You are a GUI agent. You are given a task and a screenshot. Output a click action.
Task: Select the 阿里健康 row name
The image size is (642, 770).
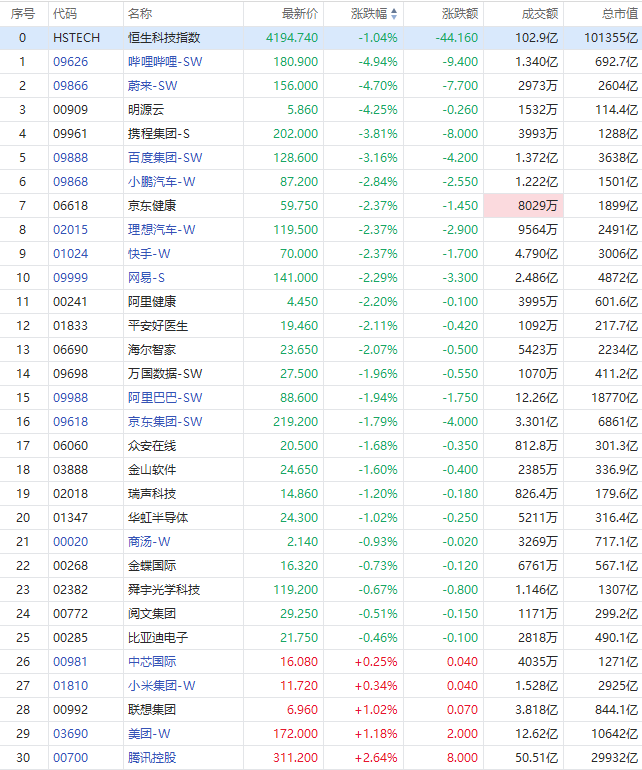pyautogui.click(x=152, y=302)
